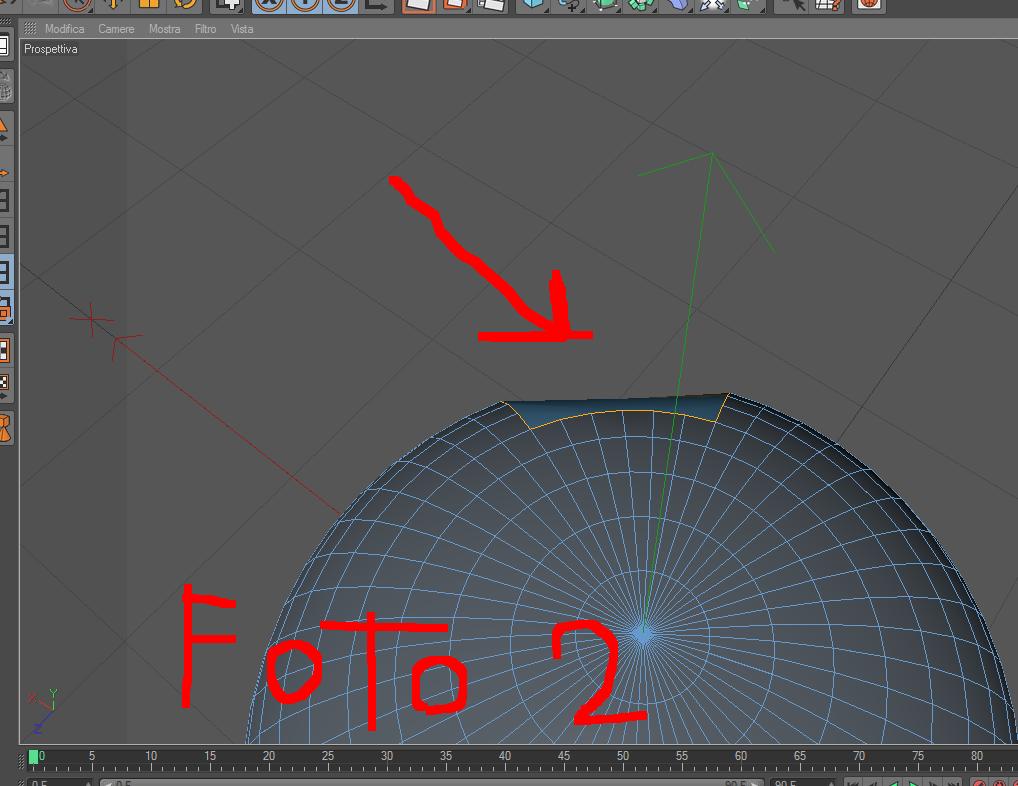Open the Mostra viewport menu

164,29
